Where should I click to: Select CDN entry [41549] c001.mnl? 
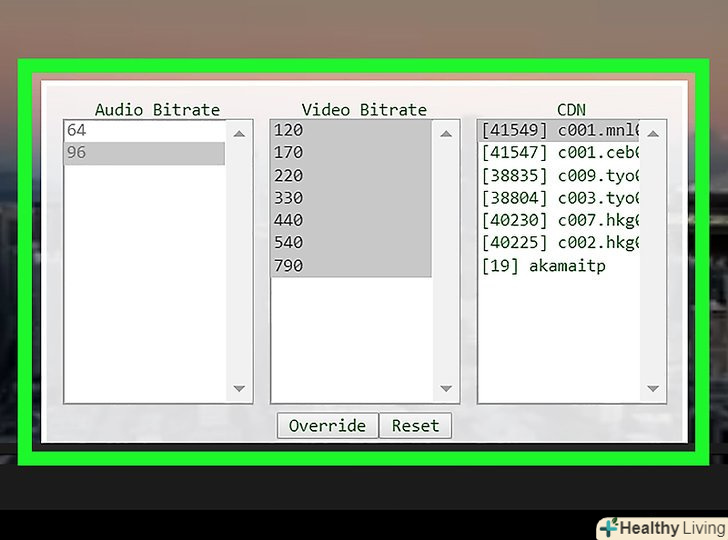pos(558,130)
